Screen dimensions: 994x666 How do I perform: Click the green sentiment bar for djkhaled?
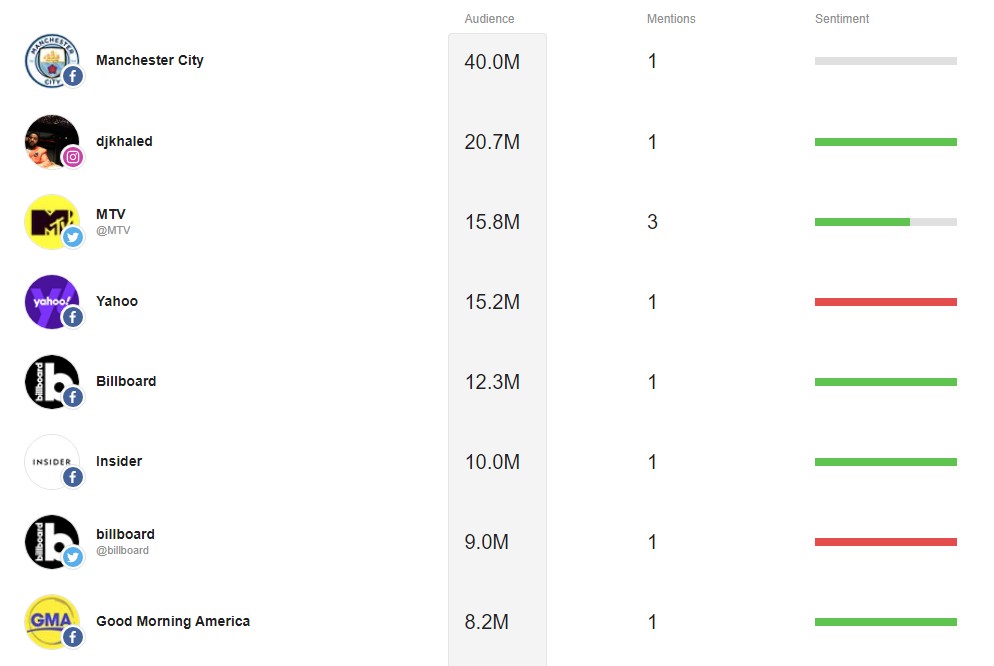886,142
